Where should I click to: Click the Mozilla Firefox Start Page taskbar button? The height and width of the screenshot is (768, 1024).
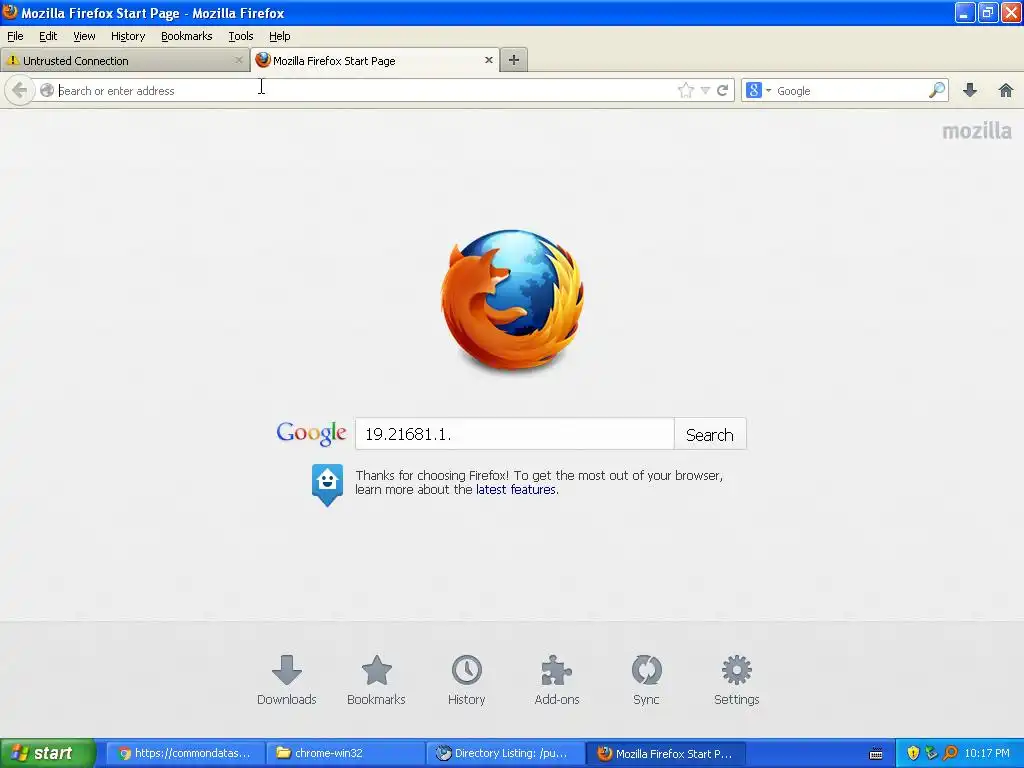point(666,753)
